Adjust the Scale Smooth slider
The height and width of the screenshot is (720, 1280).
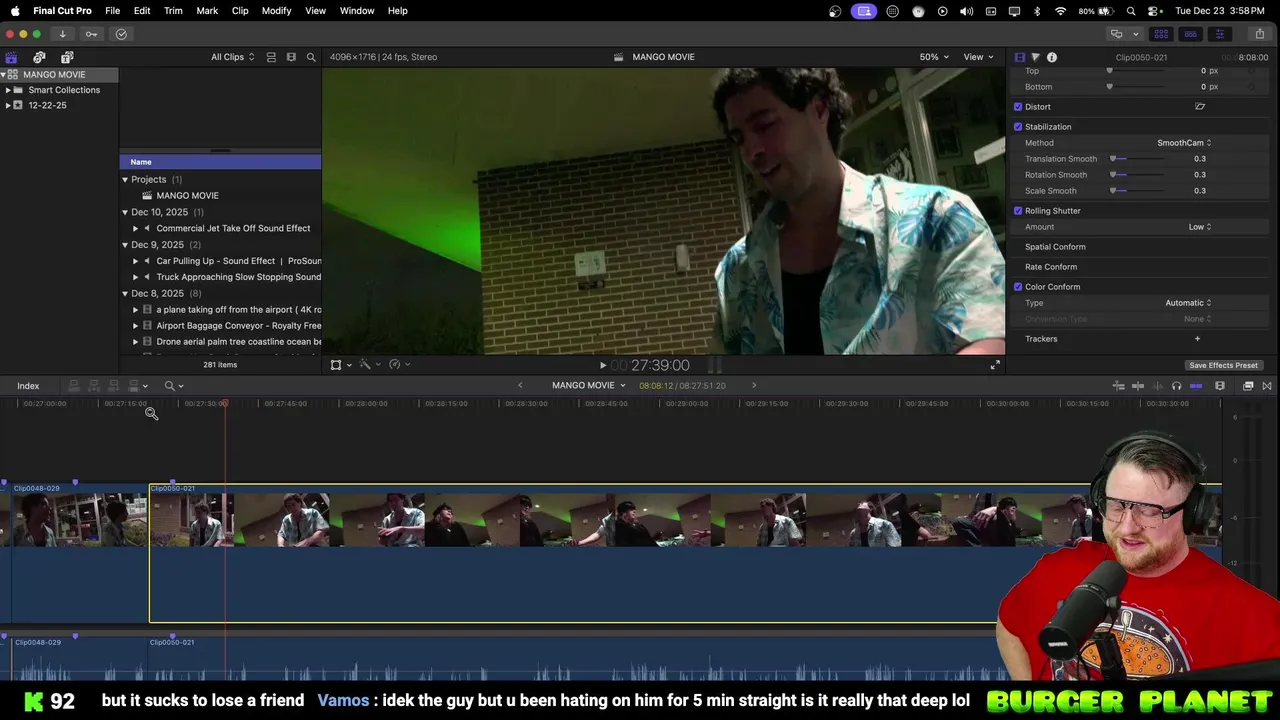(x=1137, y=191)
